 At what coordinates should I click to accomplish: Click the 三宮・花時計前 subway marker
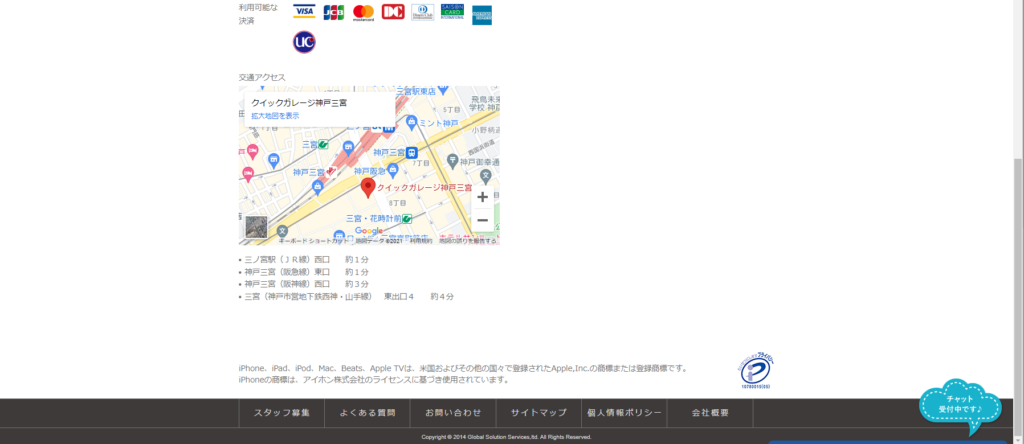[407, 219]
